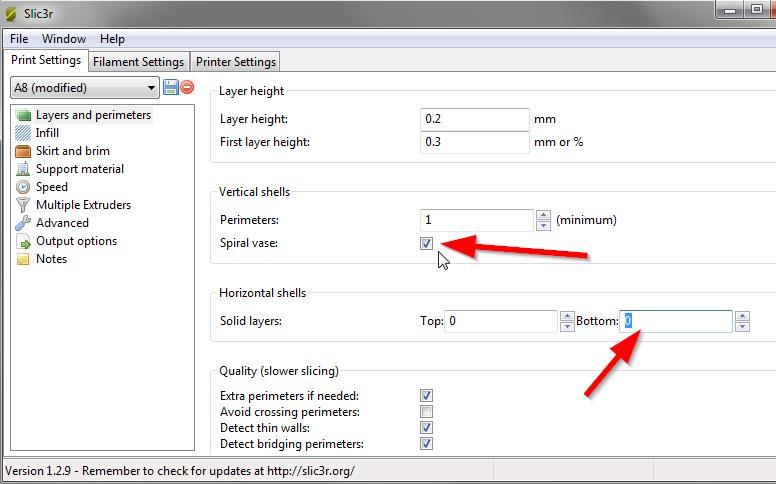Select Notes in the sidebar

51,259
